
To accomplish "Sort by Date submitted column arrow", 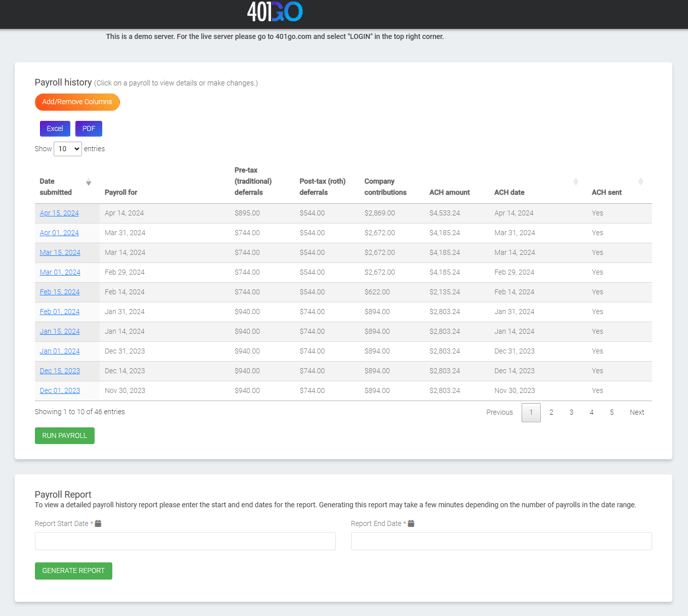I will point(89,182).
